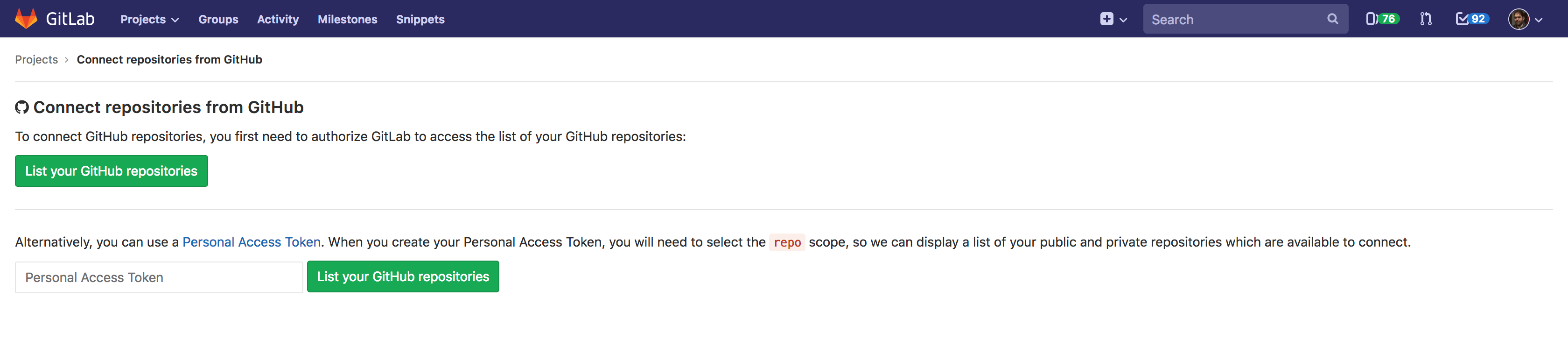Click the top List your GitHub repositories button
Viewport: 1568px width, 340px height.
(x=111, y=170)
